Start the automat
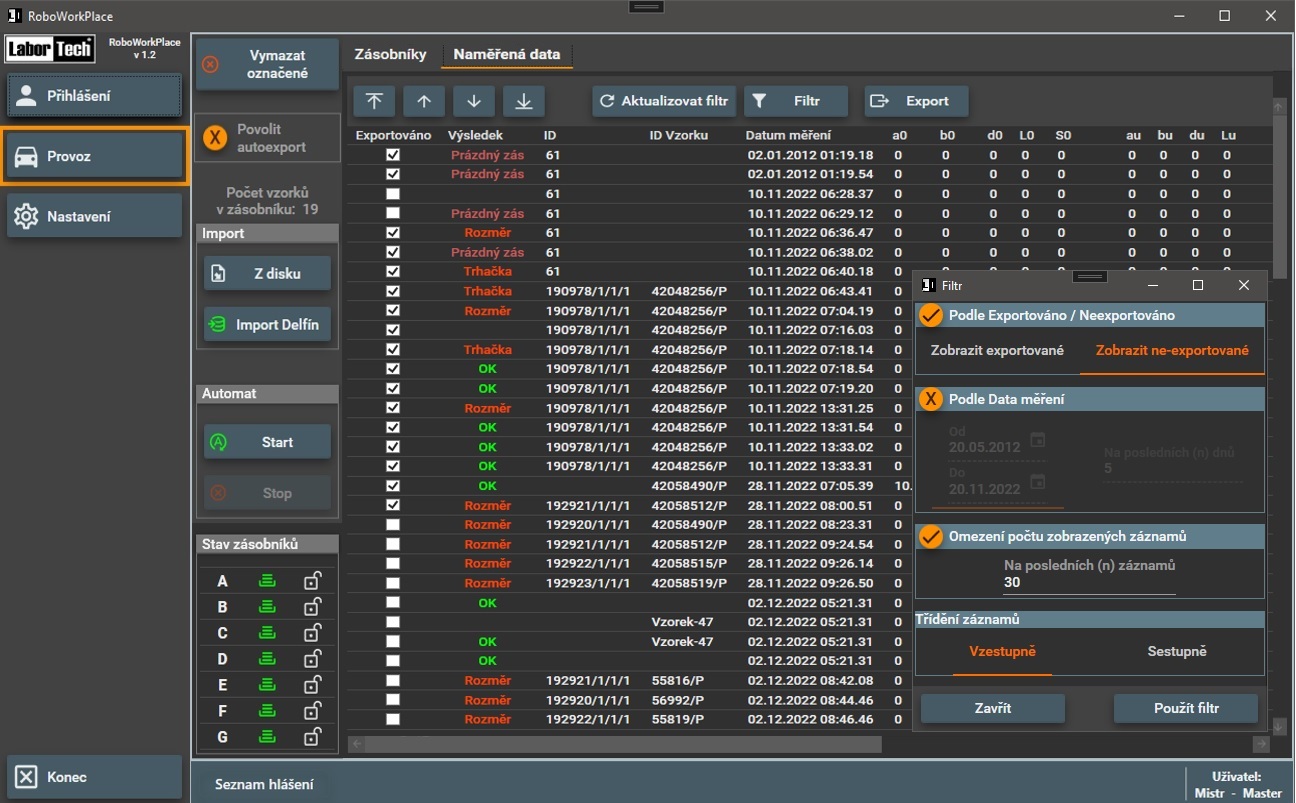 (x=267, y=442)
